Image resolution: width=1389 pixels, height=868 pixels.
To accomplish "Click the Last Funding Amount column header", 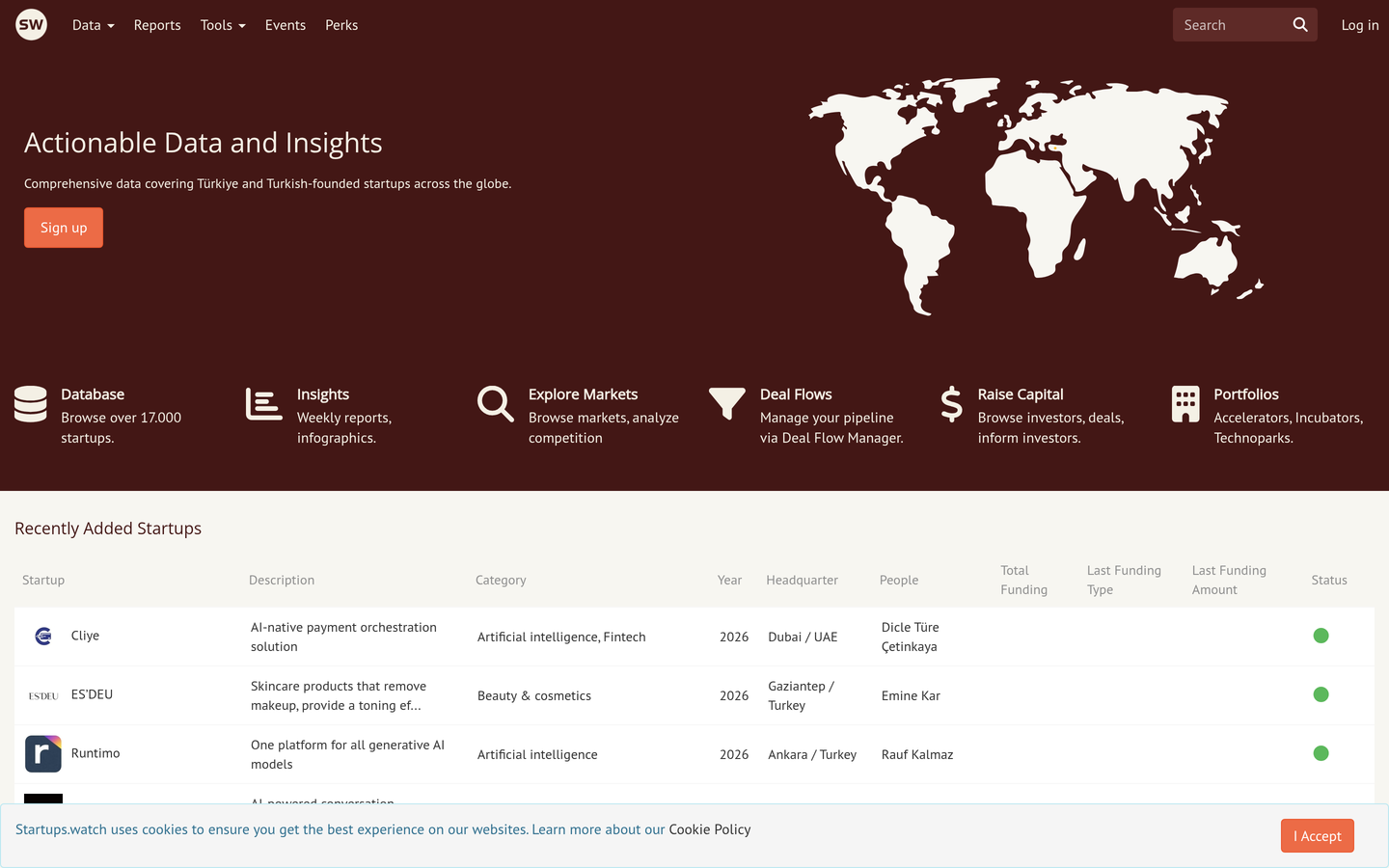I will (x=1229, y=580).
